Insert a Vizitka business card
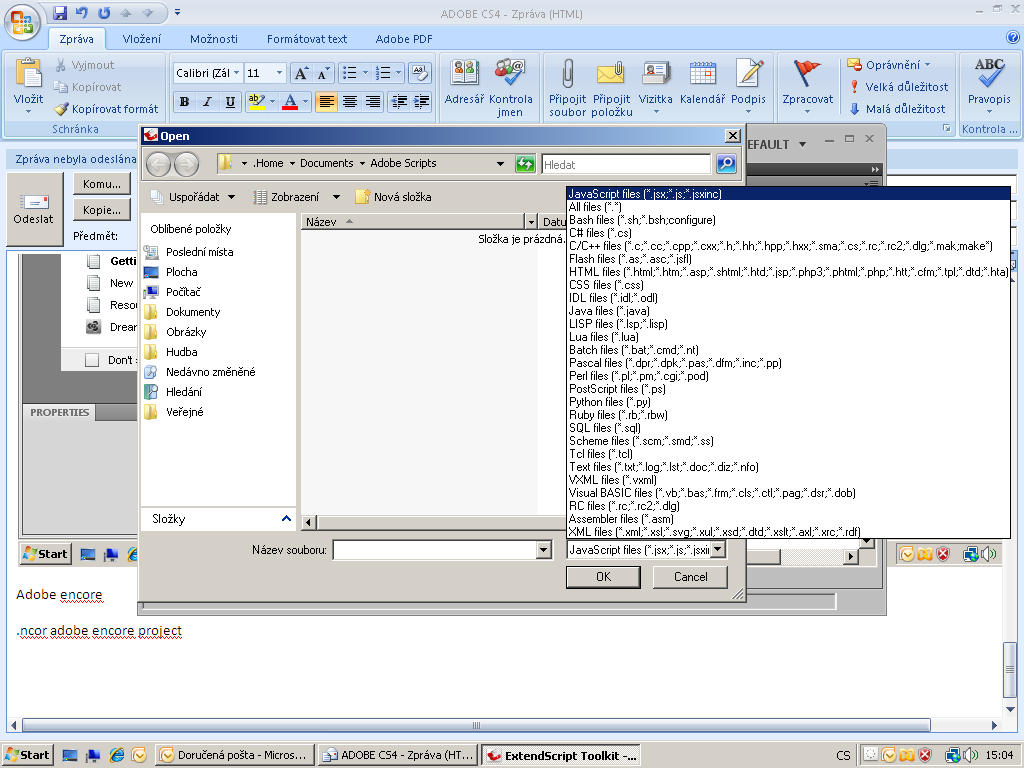 [655, 86]
